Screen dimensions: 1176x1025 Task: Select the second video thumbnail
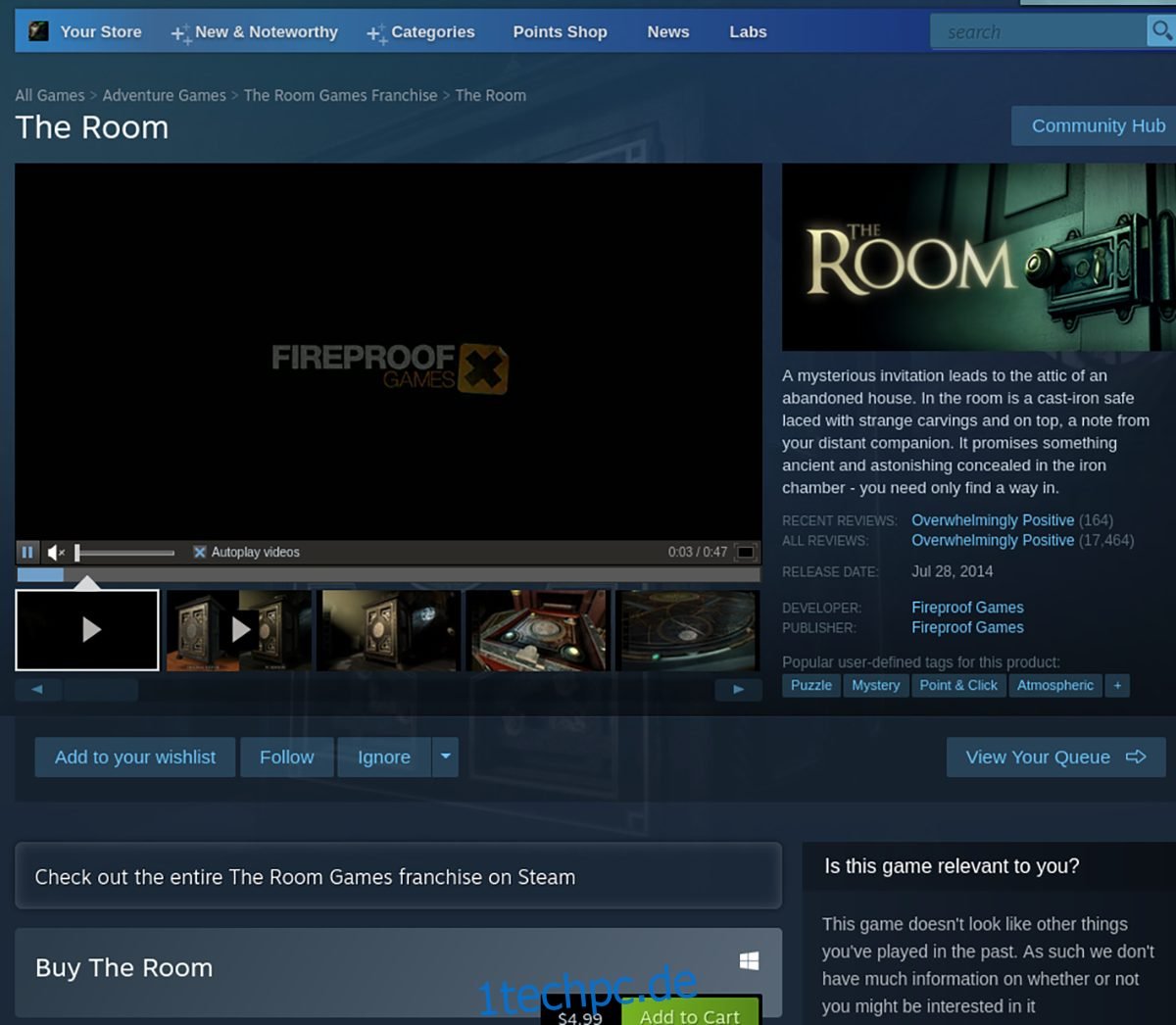(x=239, y=630)
